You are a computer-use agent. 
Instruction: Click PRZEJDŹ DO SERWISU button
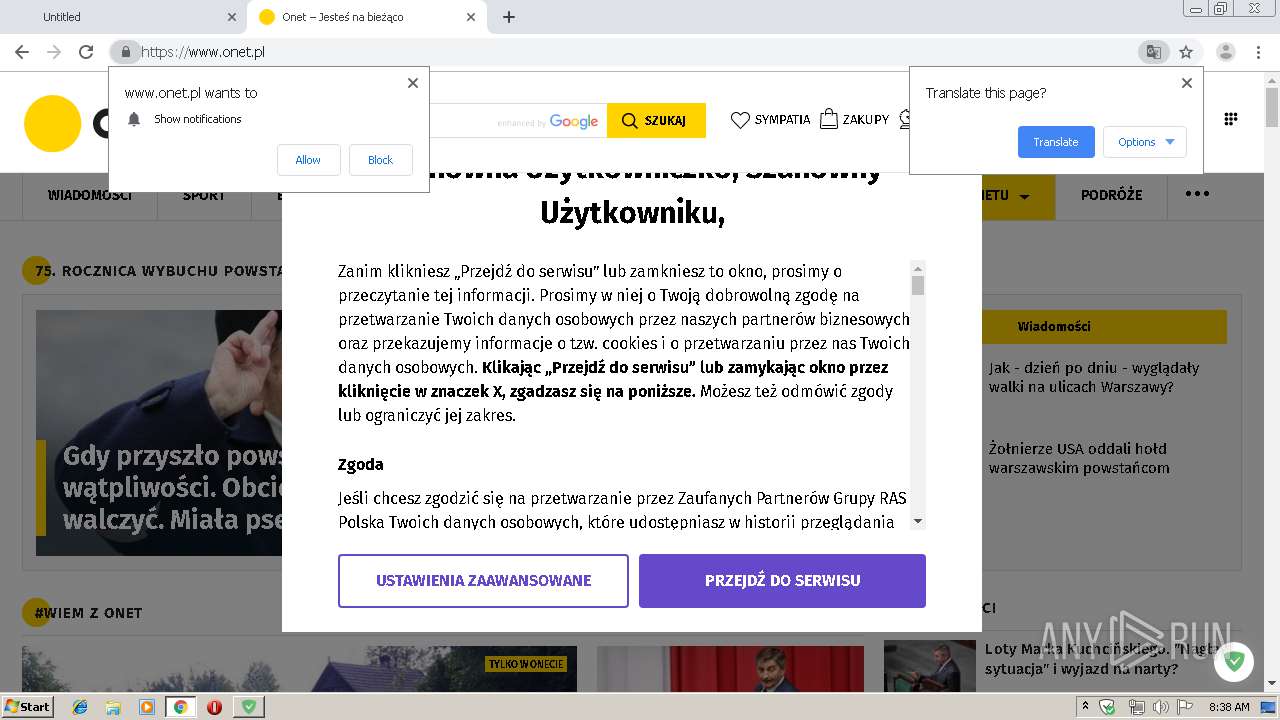pyautogui.click(x=782, y=581)
